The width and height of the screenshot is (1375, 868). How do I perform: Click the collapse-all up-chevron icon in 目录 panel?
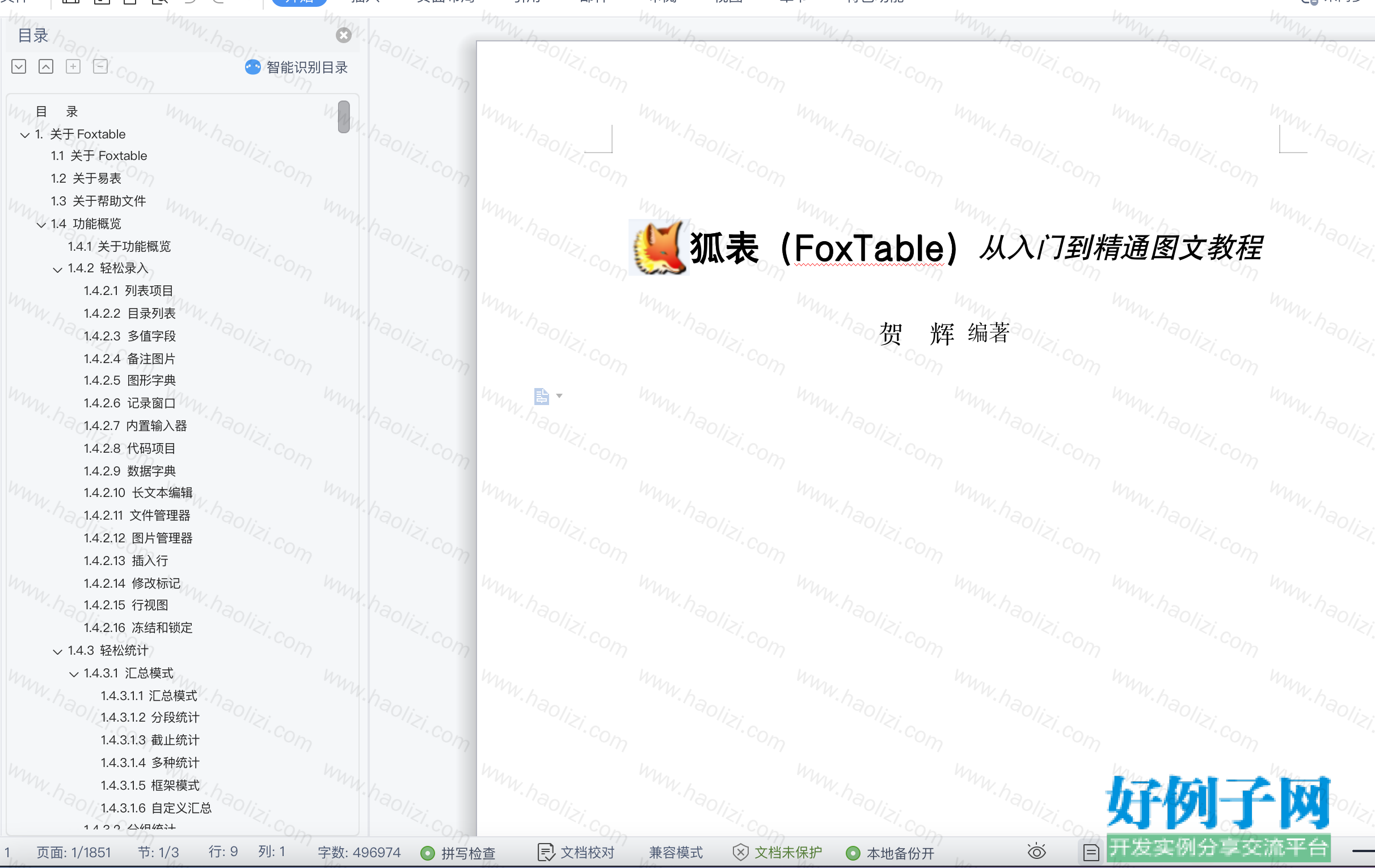pyautogui.click(x=47, y=67)
